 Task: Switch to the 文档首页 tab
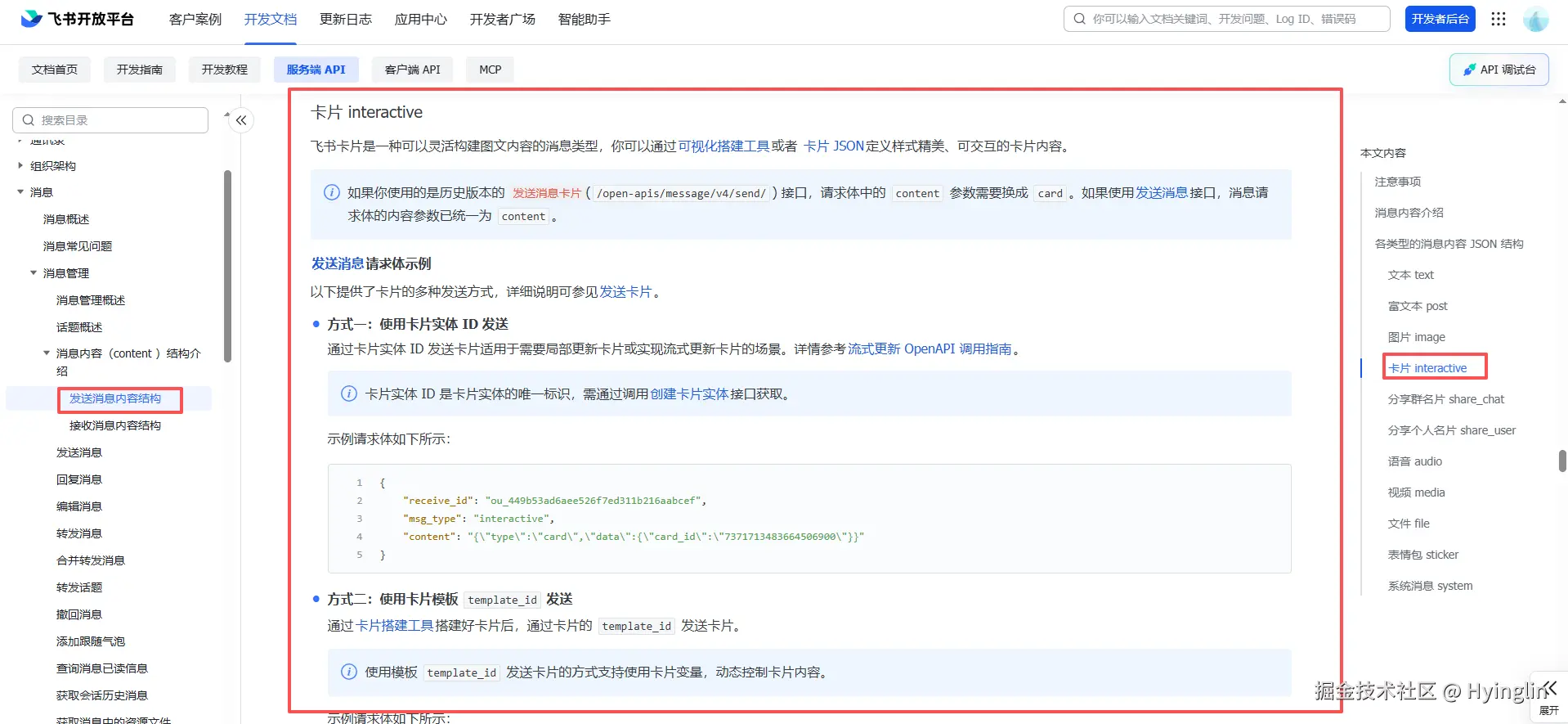tap(55, 70)
